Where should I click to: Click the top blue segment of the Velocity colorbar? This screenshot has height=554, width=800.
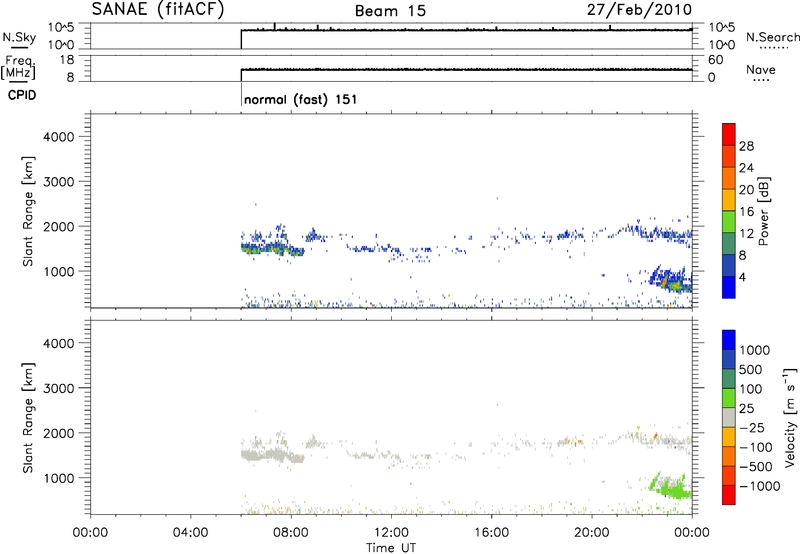pos(729,340)
